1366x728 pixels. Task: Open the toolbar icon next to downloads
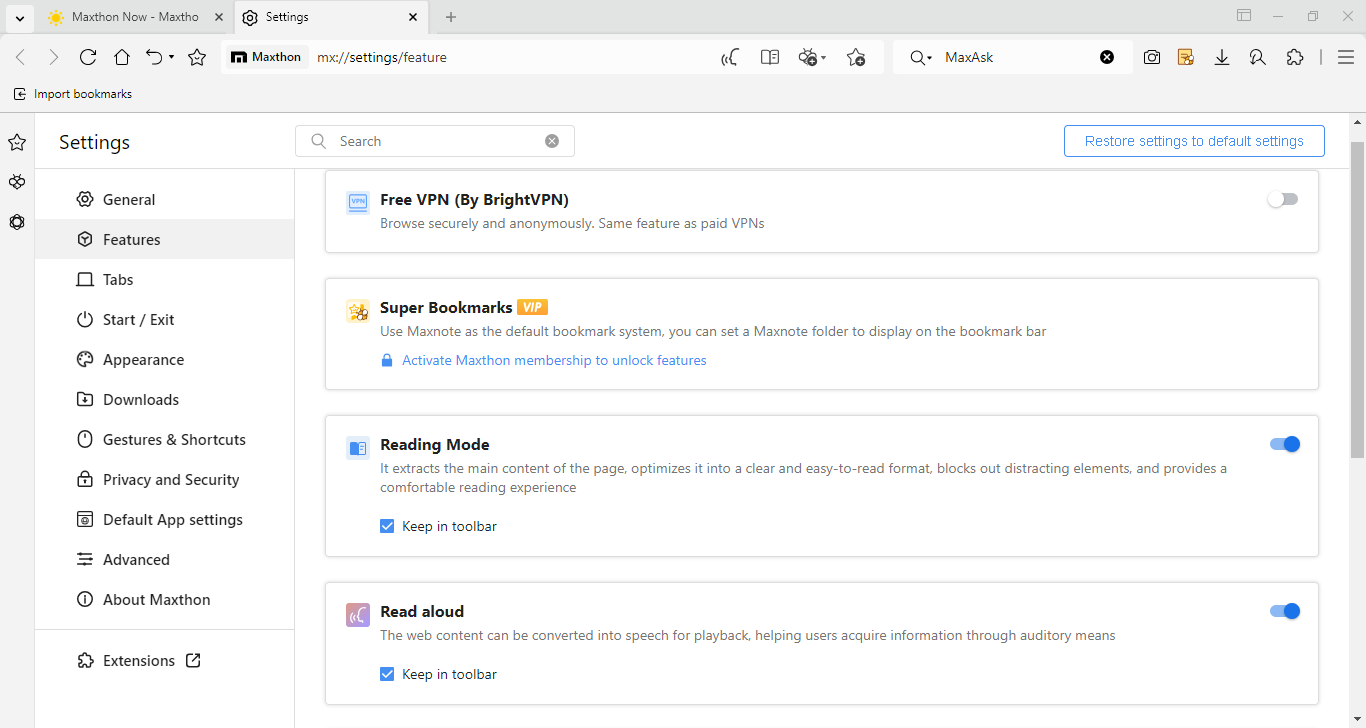pos(1258,57)
